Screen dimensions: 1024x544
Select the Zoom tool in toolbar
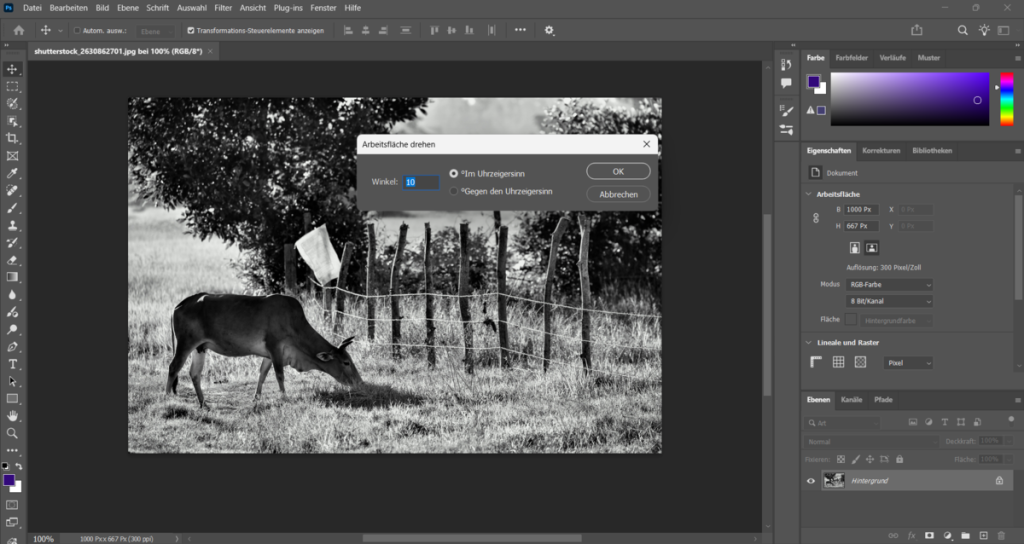pos(12,433)
